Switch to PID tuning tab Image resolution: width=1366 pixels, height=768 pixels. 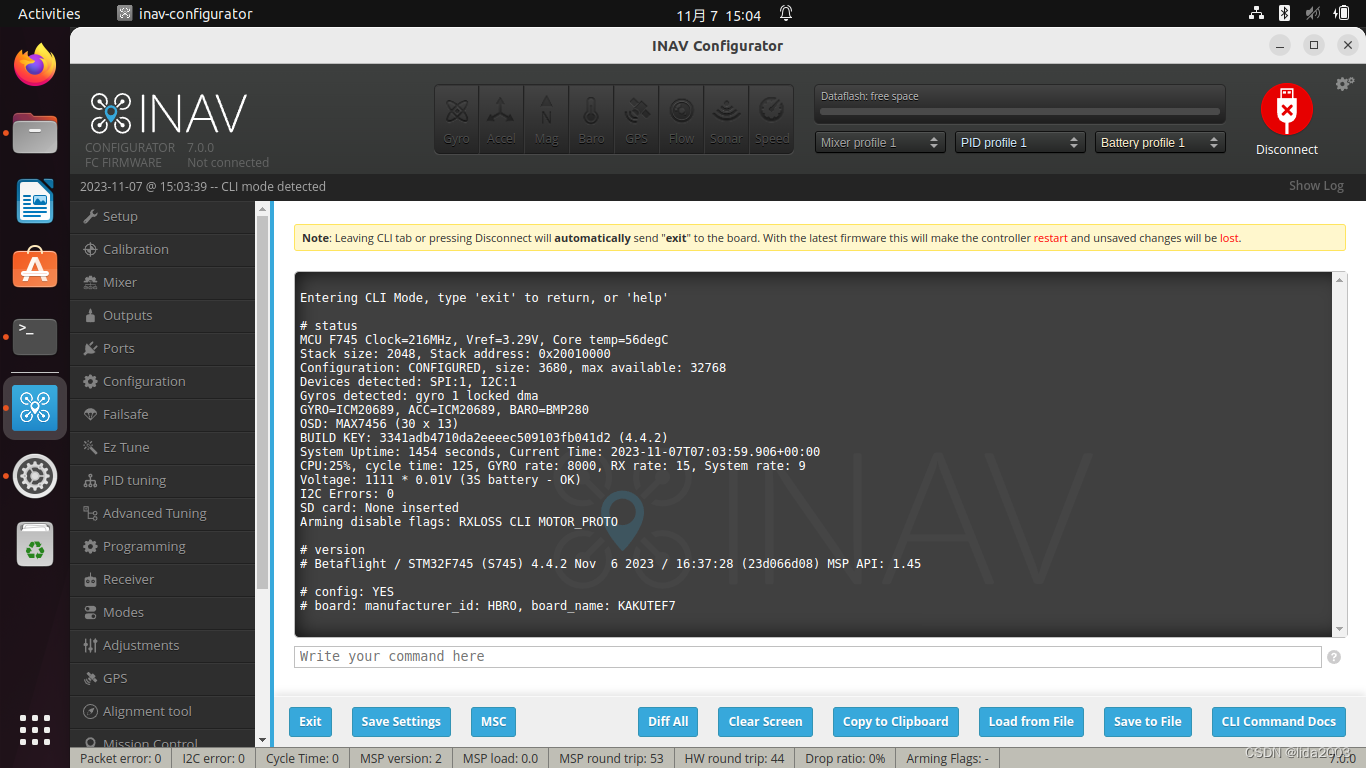click(x=163, y=481)
